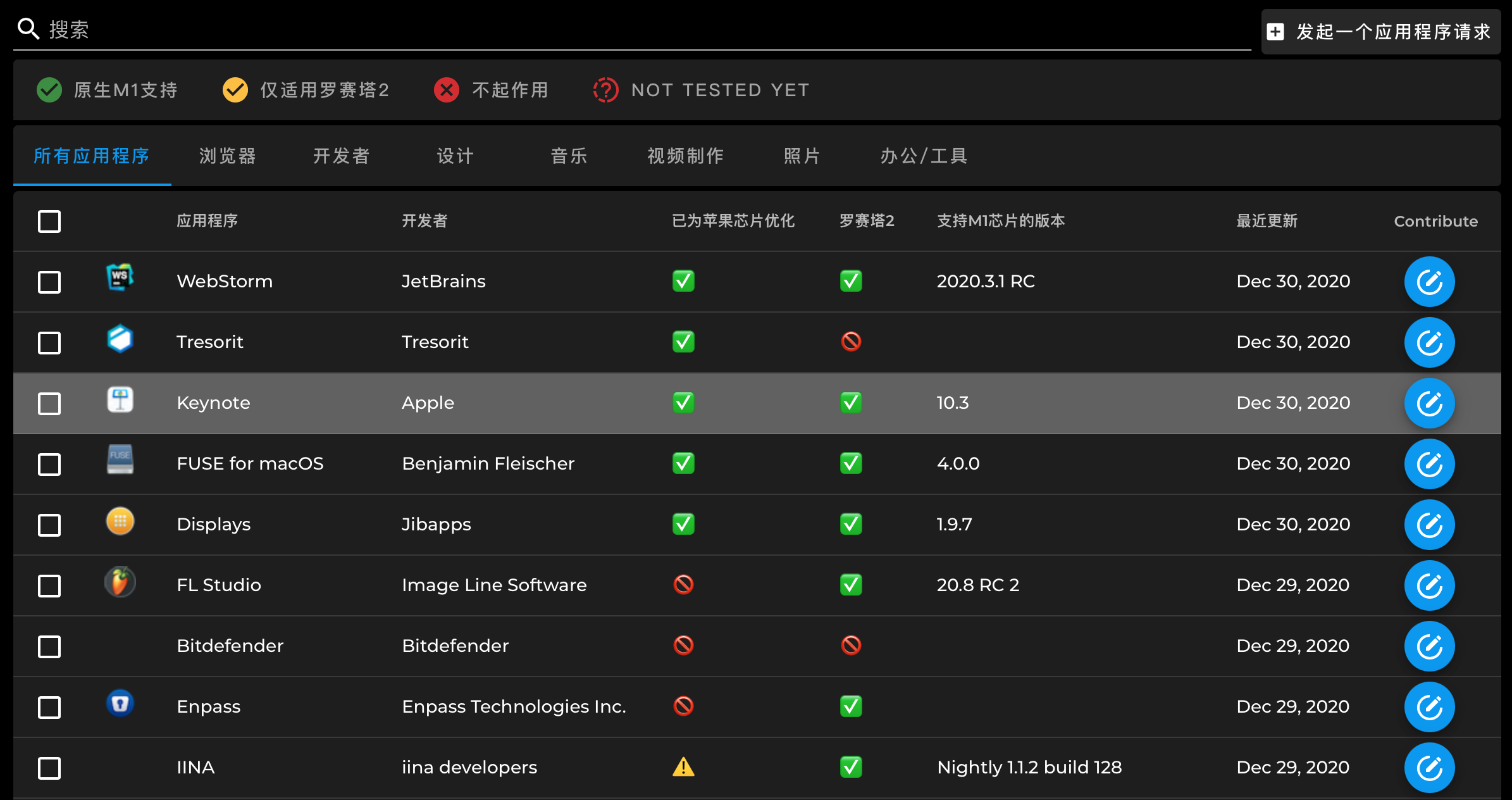Switch to the 照片 tab
This screenshot has width=1512, height=800.
pos(802,156)
